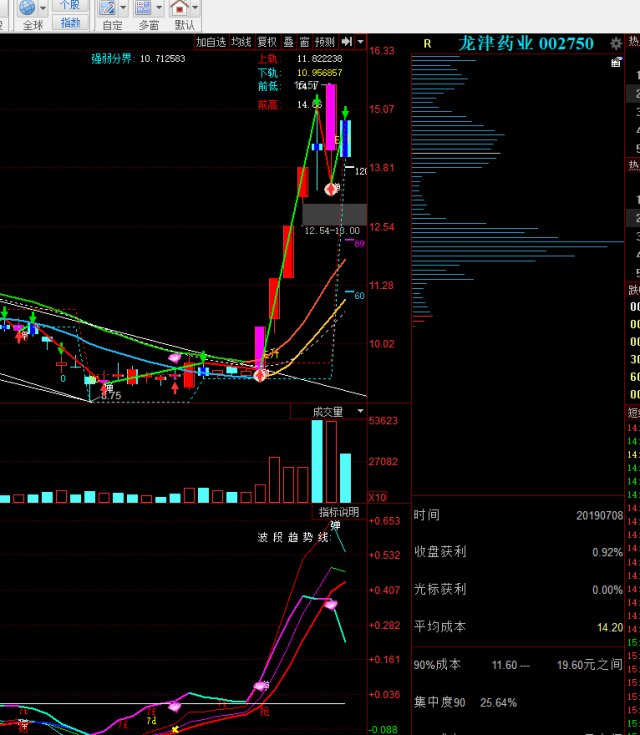Expand the 成交量 indicator dropdown
640x735 pixels.
(358, 411)
